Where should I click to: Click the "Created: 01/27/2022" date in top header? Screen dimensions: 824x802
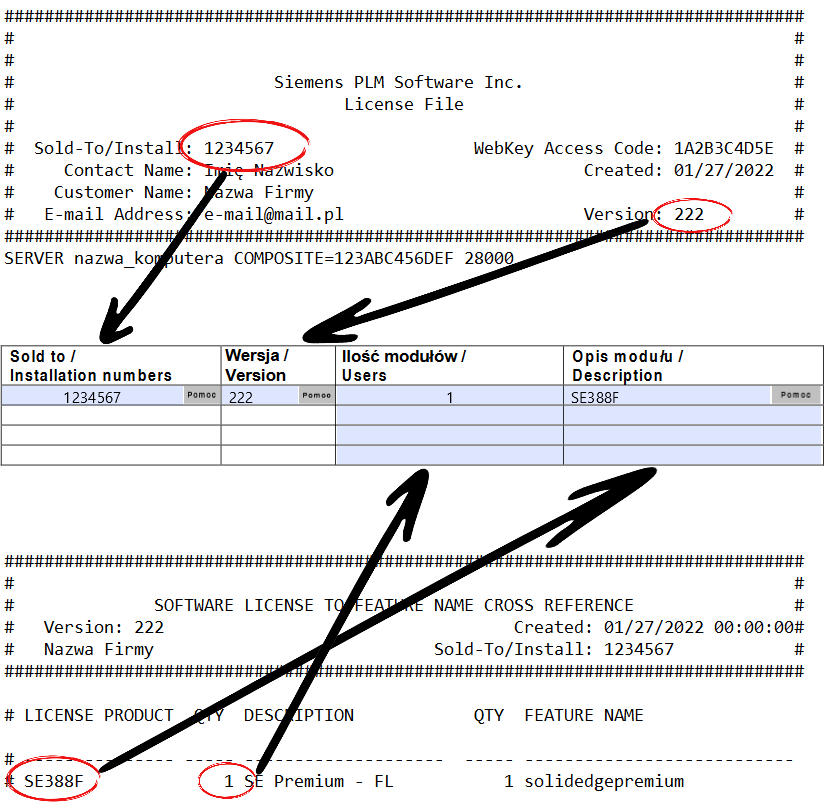coord(678,170)
